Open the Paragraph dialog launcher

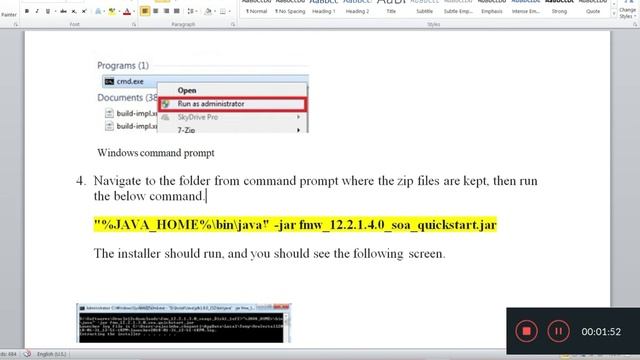(x=233, y=24)
